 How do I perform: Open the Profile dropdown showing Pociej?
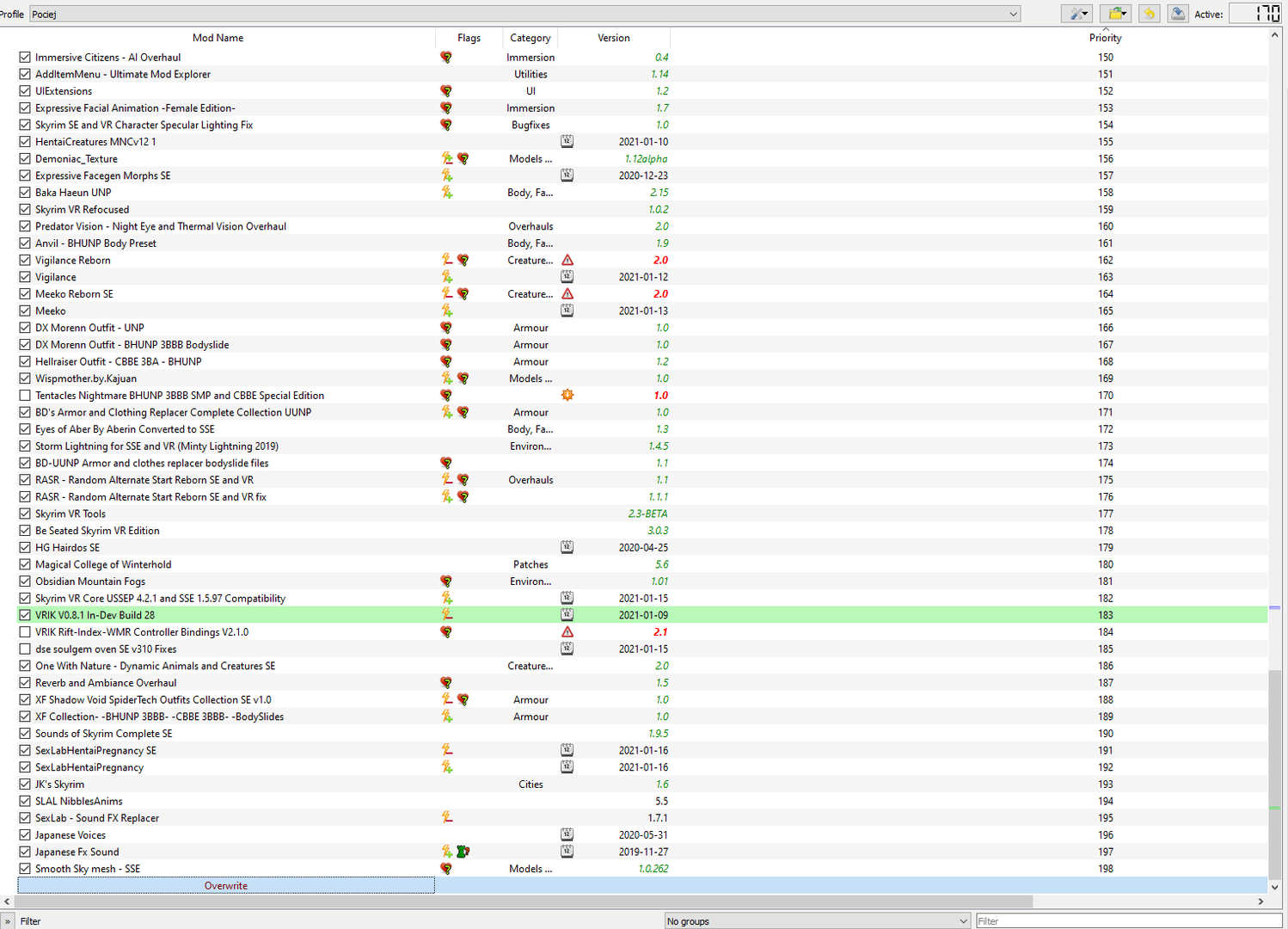[x=525, y=14]
